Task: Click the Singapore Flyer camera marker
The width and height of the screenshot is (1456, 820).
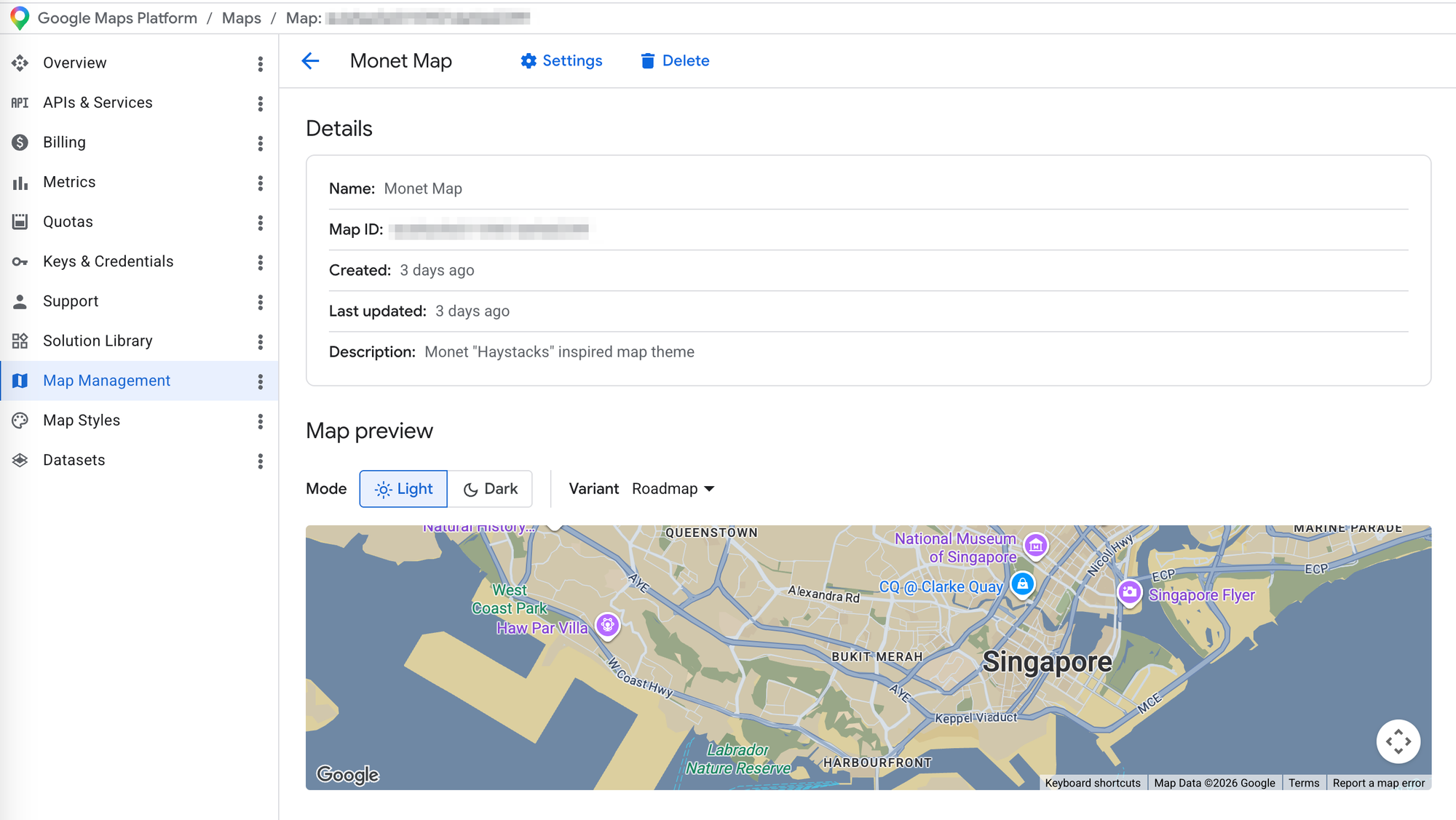Action: click(1129, 593)
